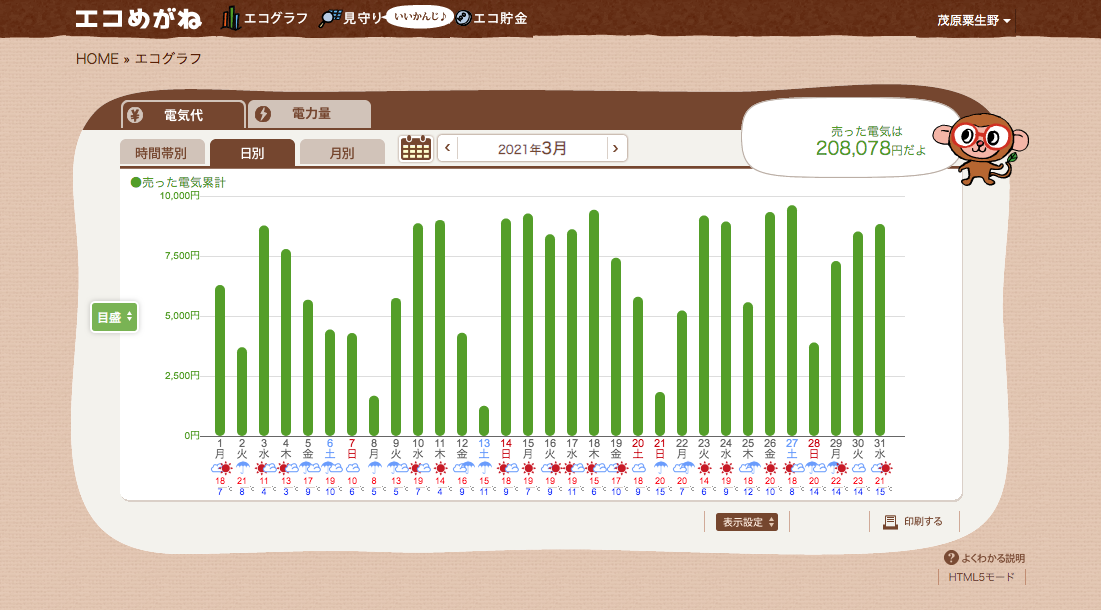Select the 日別 tab
Screen dimensions: 1101x610
point(252,153)
